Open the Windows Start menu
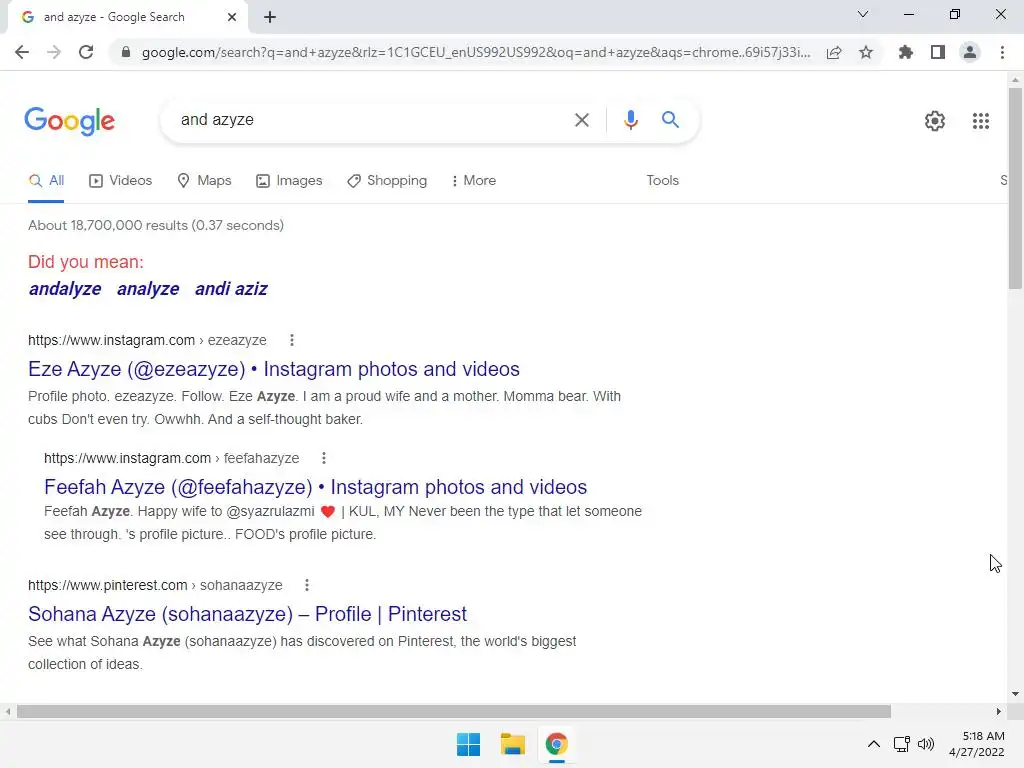The image size is (1024, 768). pyautogui.click(x=468, y=744)
